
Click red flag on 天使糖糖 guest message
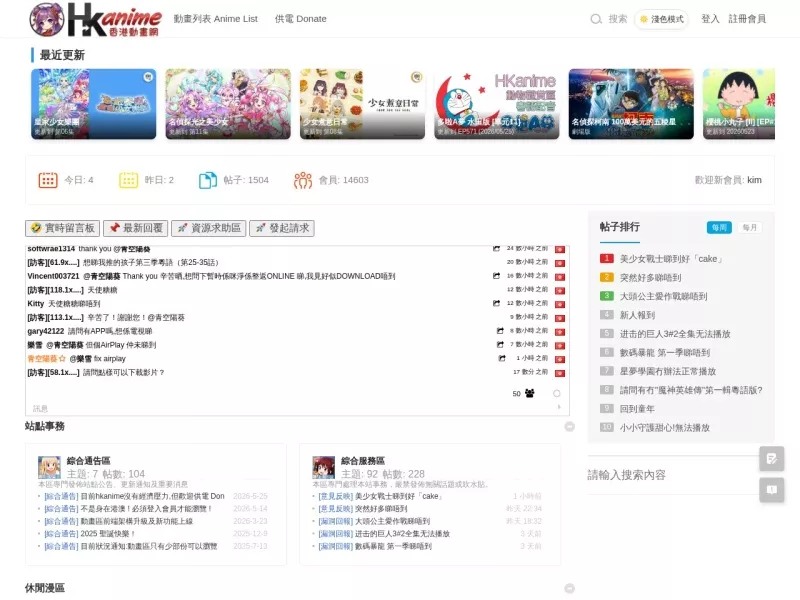coord(560,291)
